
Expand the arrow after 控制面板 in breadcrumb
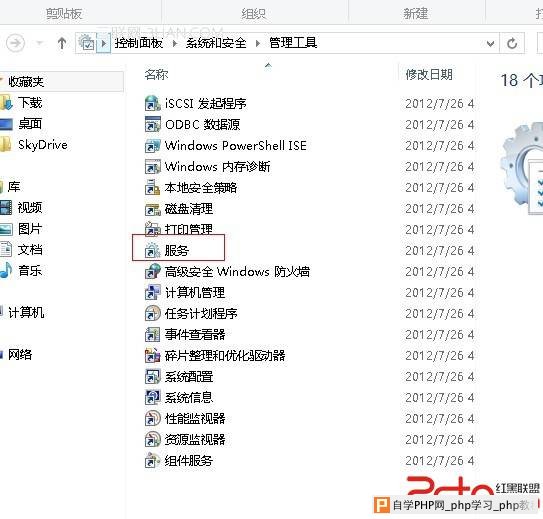coord(175,43)
